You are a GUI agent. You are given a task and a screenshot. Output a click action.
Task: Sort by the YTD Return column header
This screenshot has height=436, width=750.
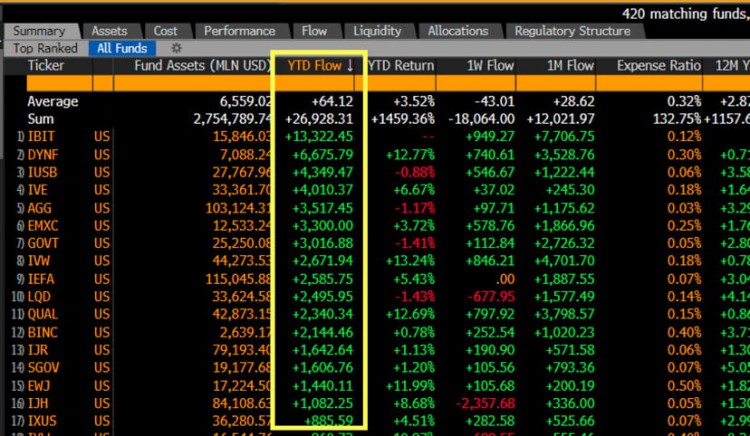coord(401,65)
